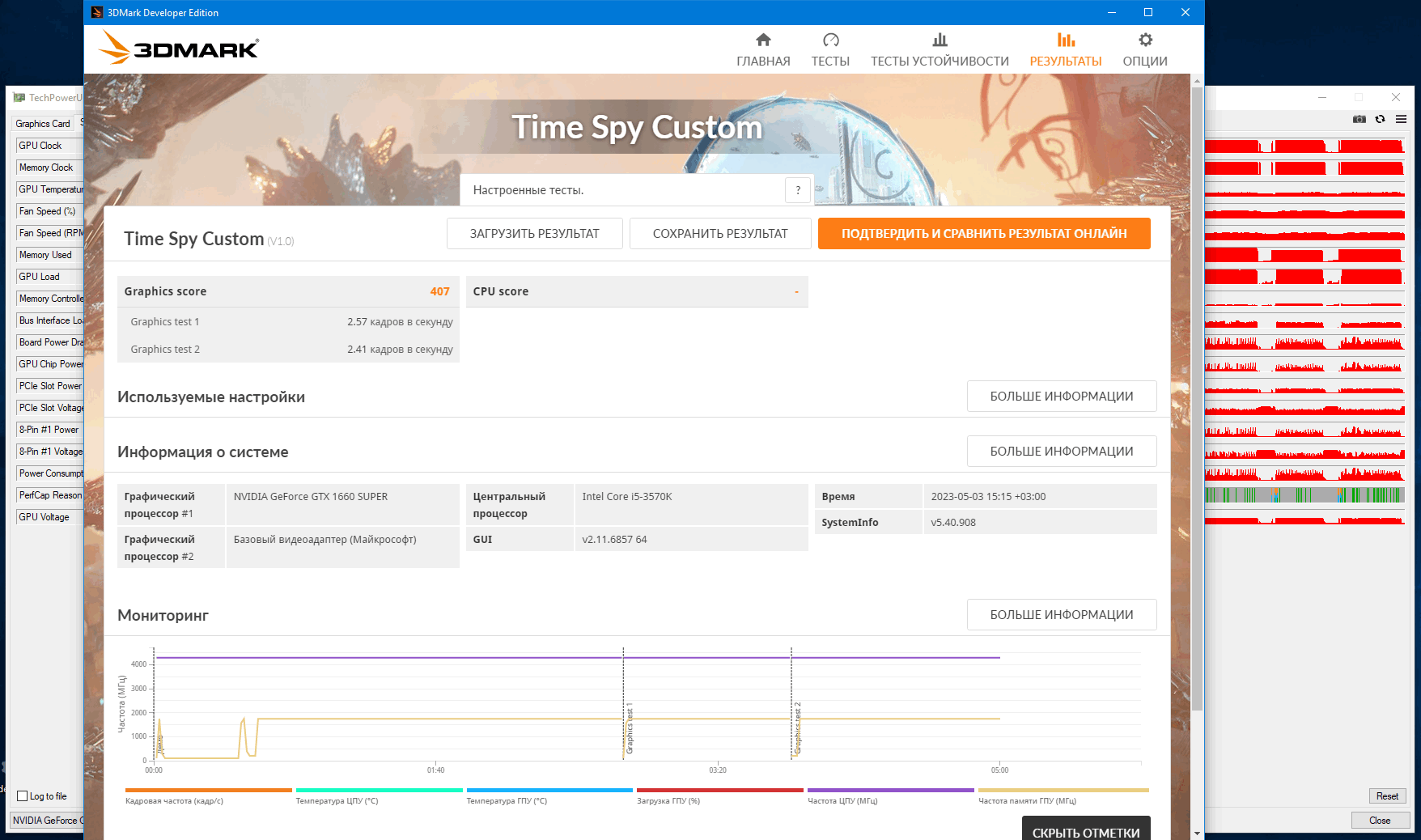This screenshot has height=840, width=1421.
Task: Expand system info with БОЛЬШЕ ИНФОРМАЦИИ
Action: 1062,451
